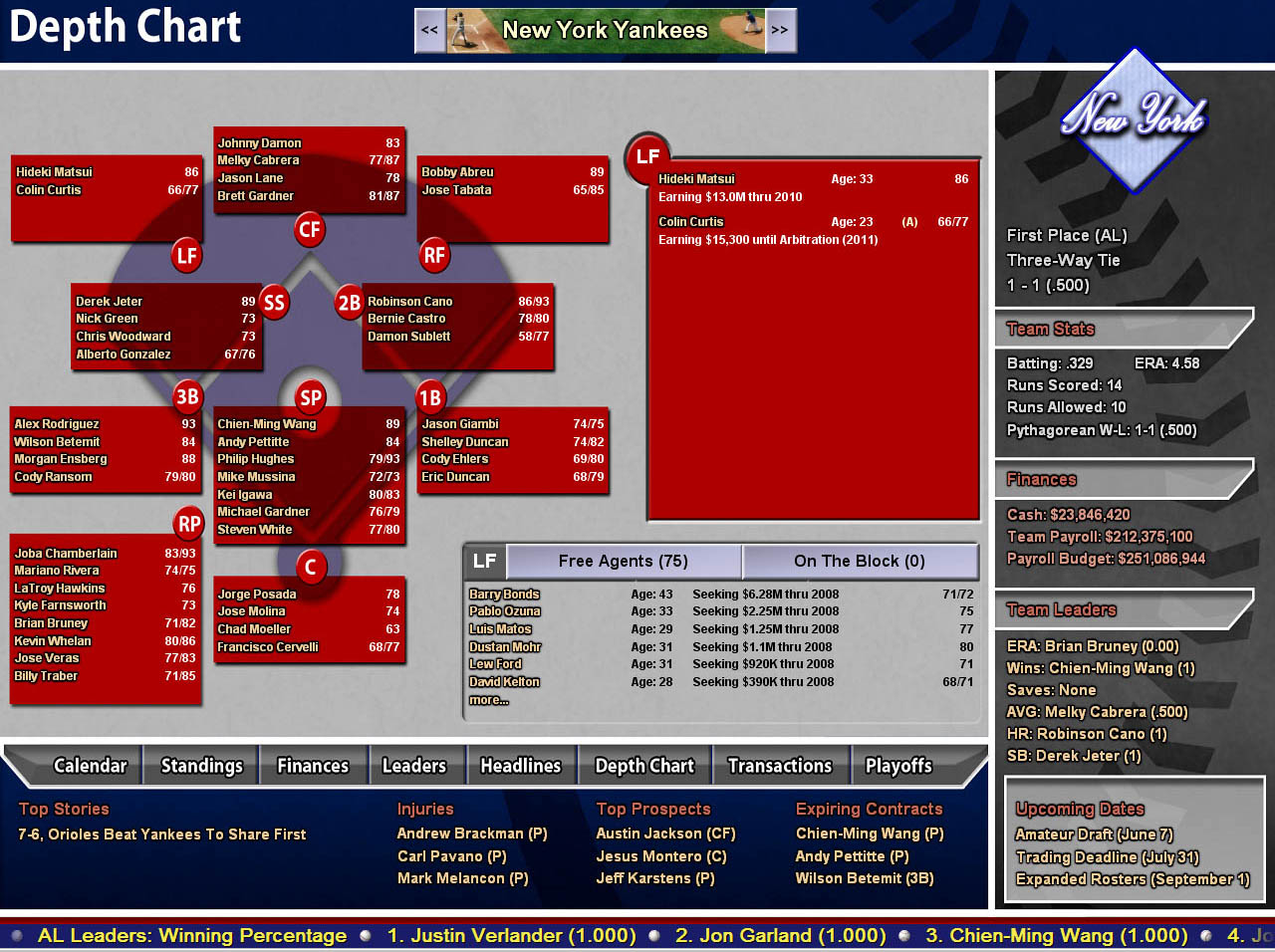Select the 3B position badge
Viewport: 1275px width, 952px height.
[x=187, y=397]
